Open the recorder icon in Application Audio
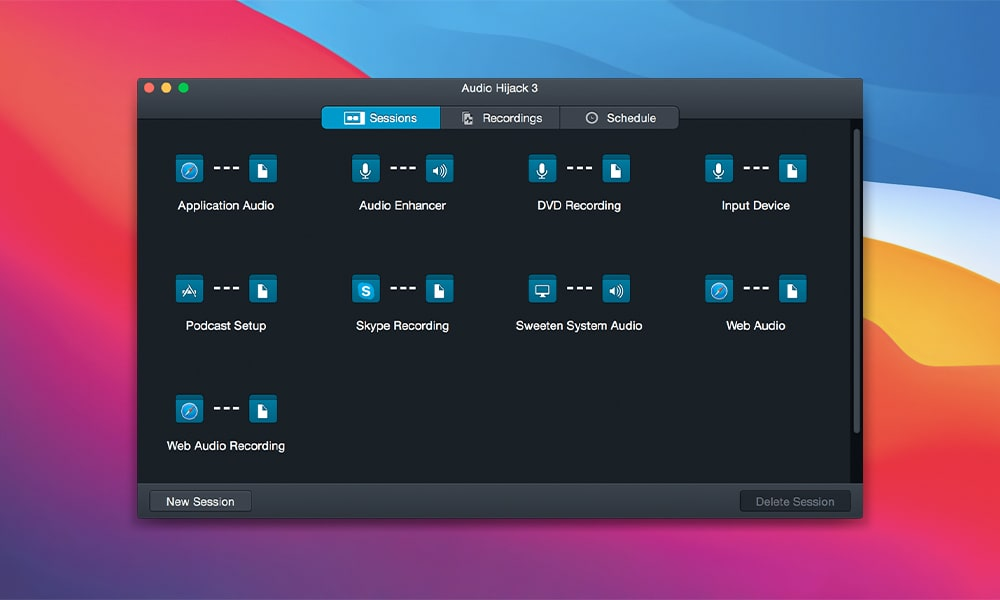 click(263, 169)
